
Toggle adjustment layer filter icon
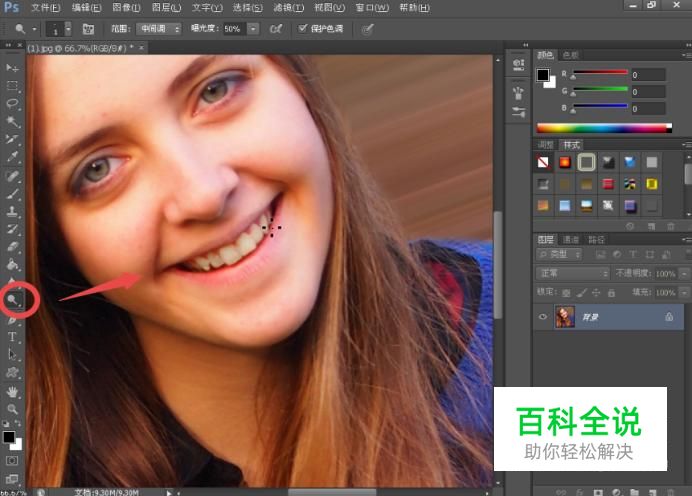pos(617,255)
